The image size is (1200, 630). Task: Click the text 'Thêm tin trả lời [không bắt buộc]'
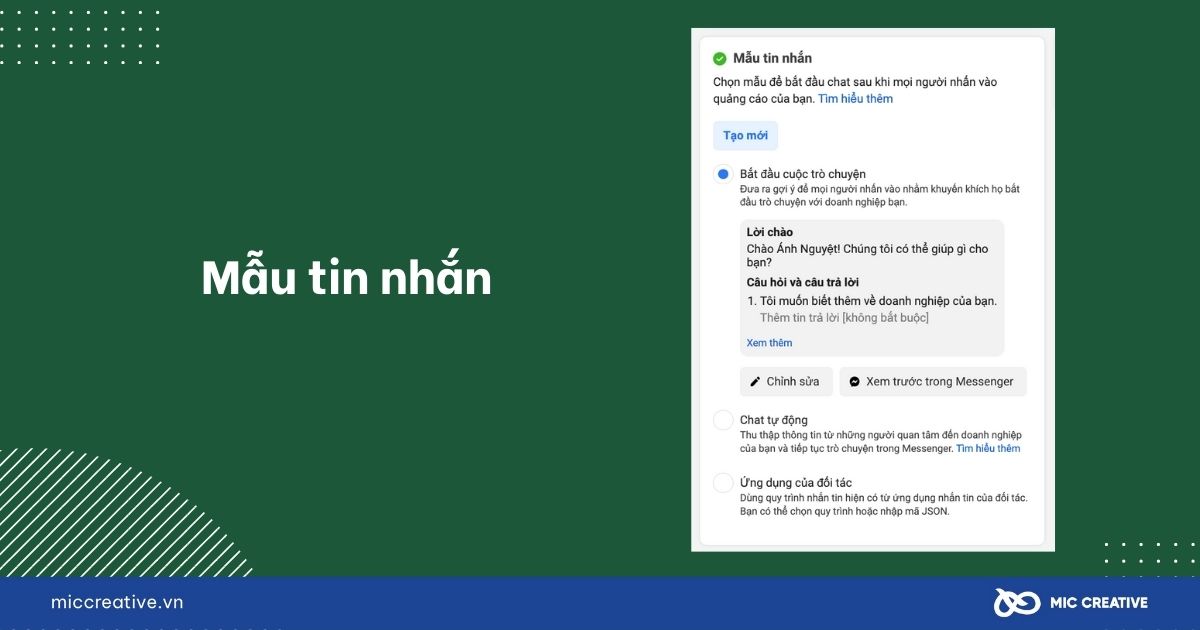[844, 318]
